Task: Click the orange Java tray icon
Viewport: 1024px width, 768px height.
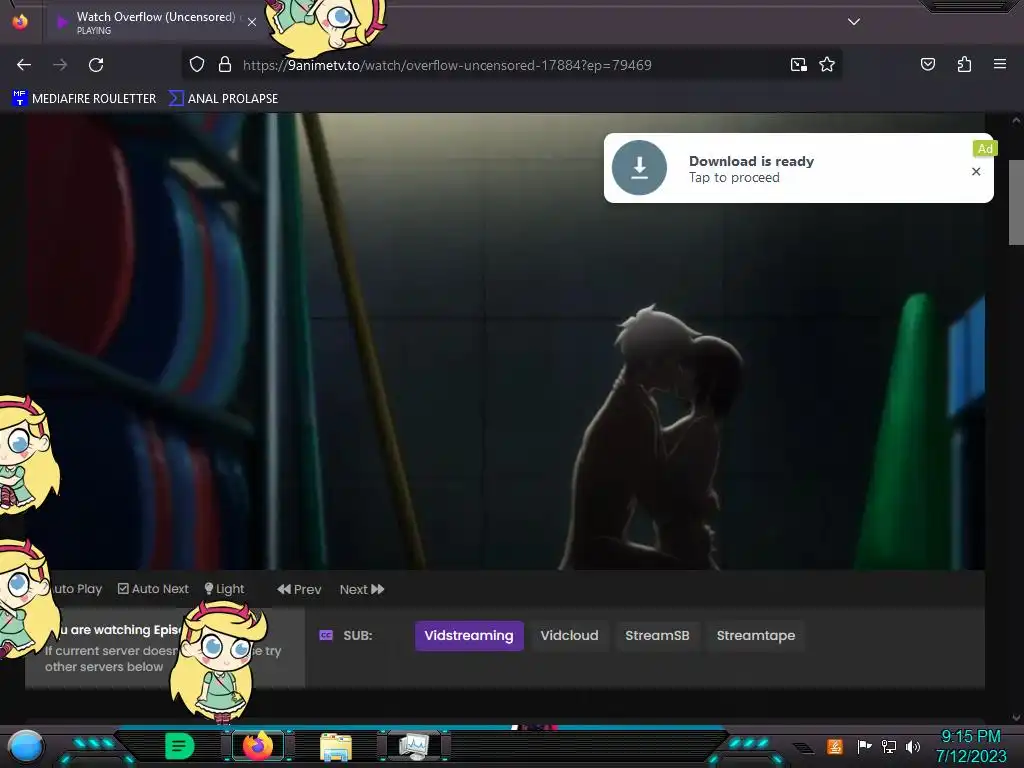Action: tap(834, 746)
